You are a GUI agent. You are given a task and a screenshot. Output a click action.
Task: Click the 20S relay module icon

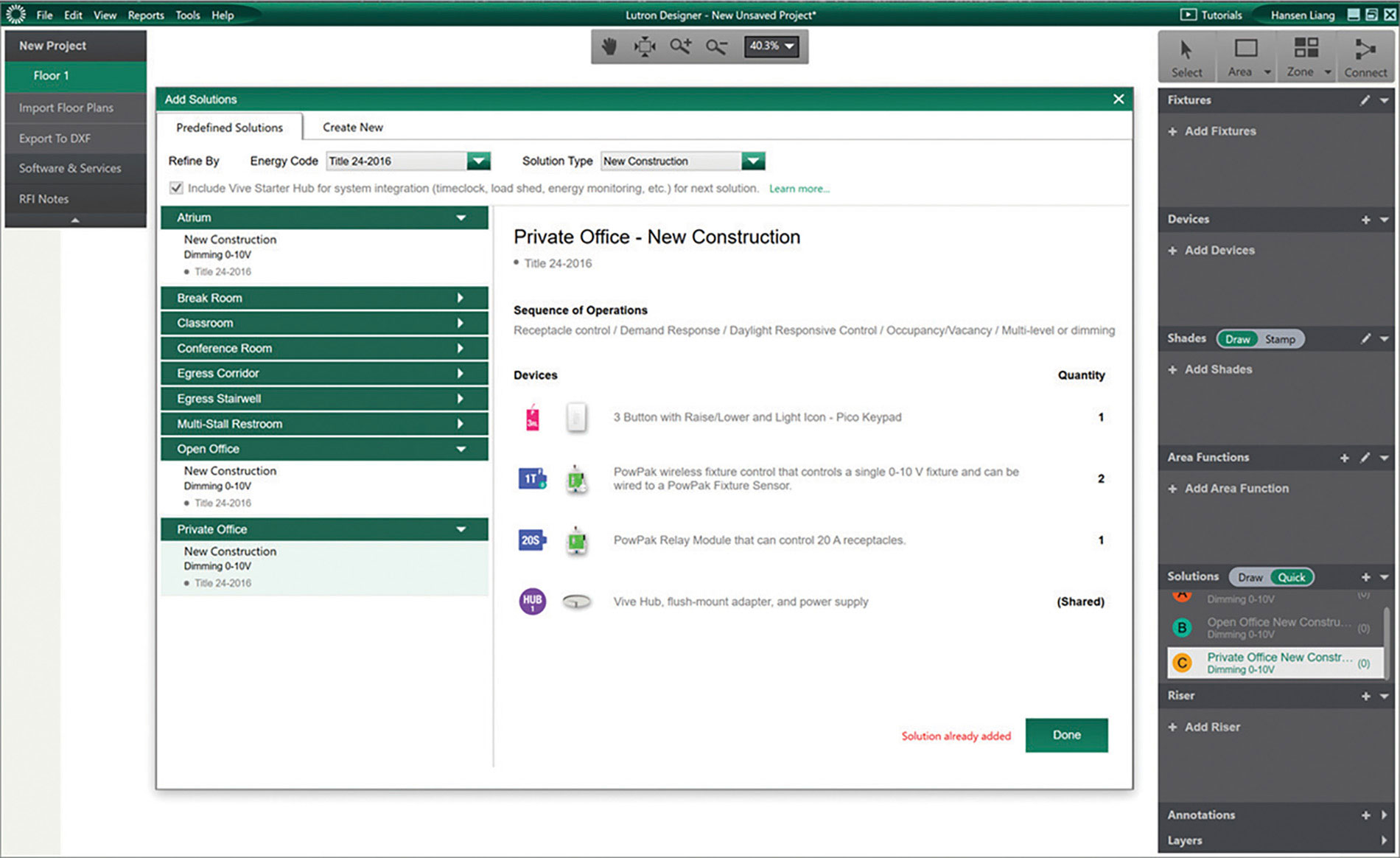(532, 540)
